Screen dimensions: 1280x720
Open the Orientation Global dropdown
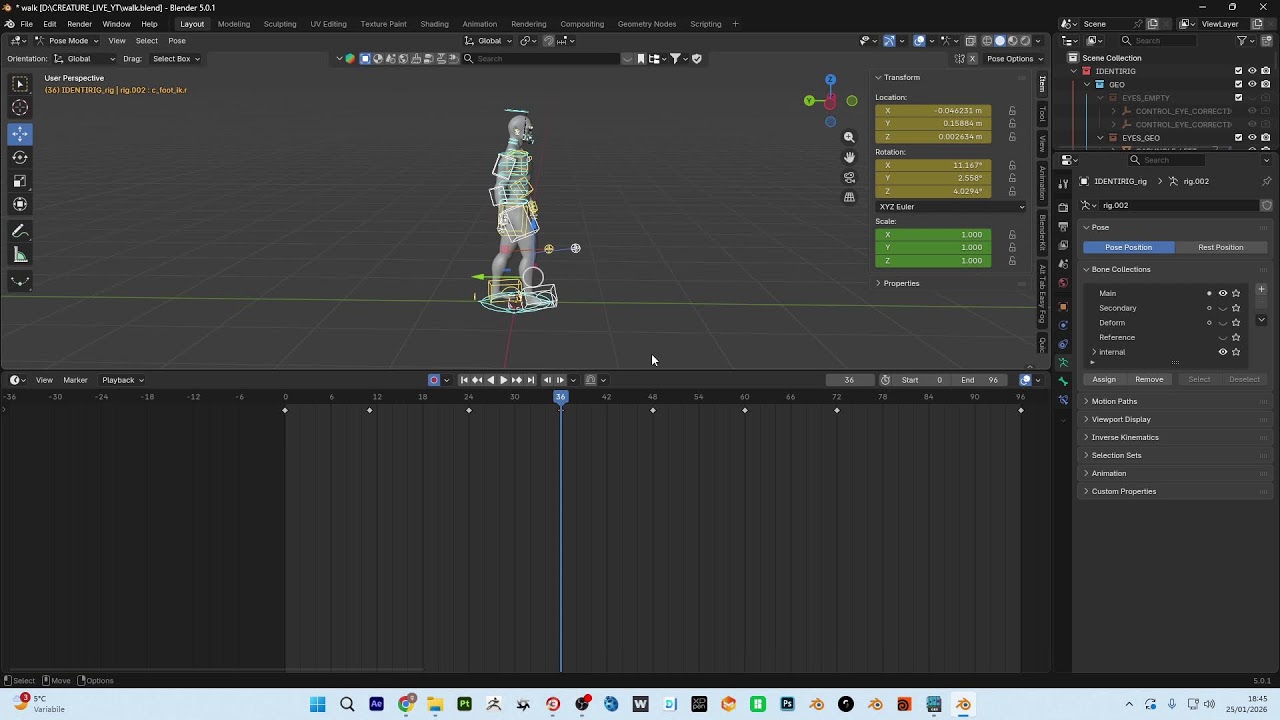tap(84, 59)
